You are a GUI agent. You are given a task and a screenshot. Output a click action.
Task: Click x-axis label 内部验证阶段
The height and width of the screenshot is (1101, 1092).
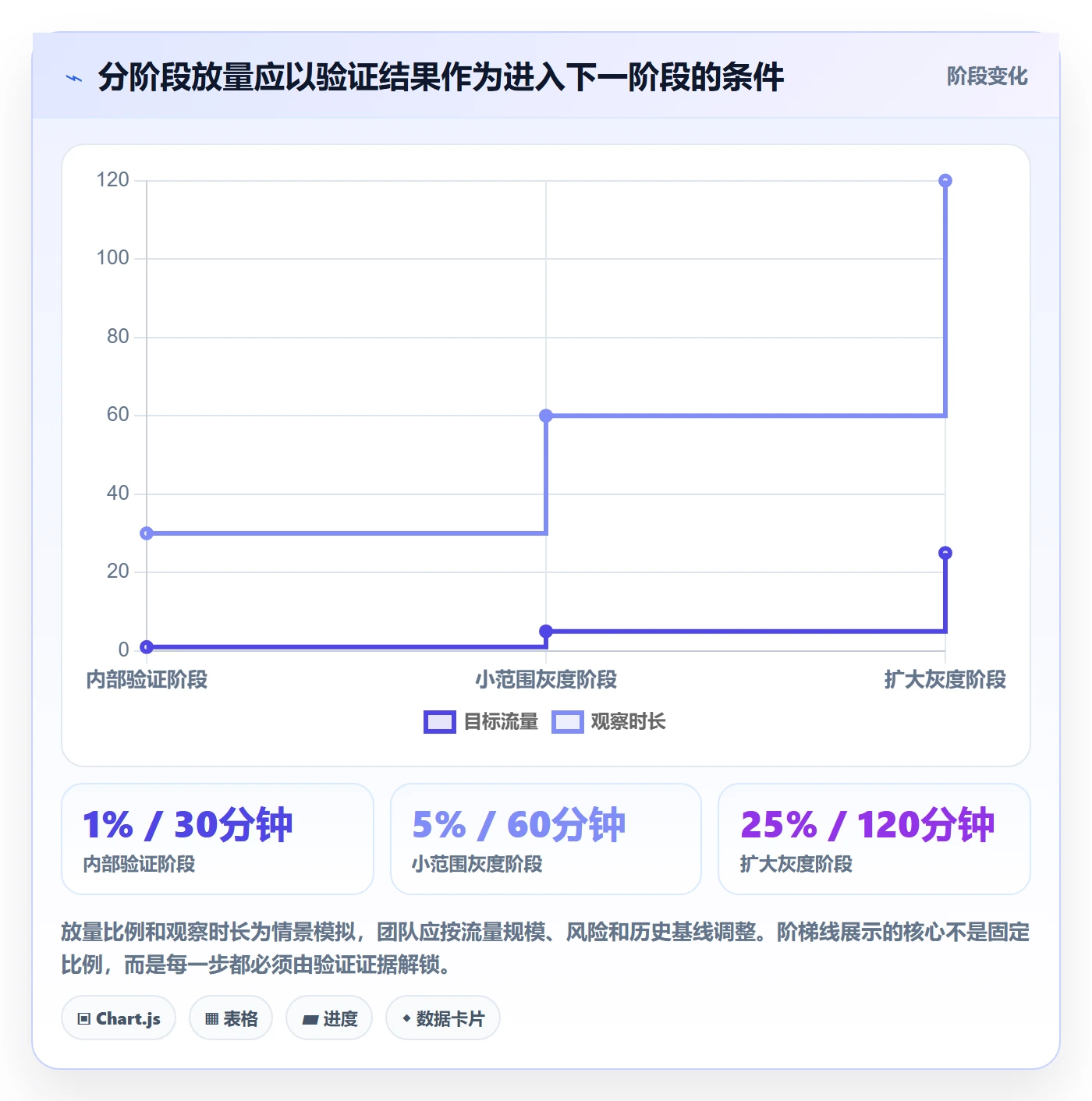(x=147, y=680)
